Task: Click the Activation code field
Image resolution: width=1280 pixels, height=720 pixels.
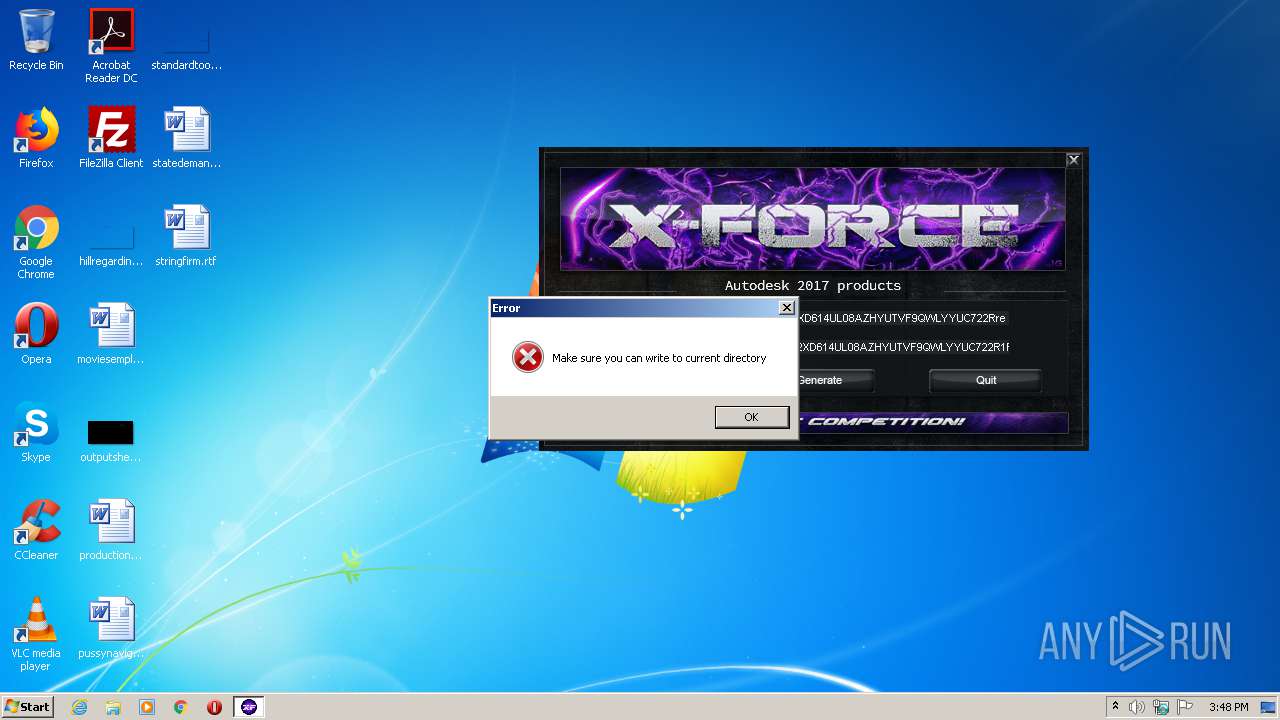Action: point(903,347)
